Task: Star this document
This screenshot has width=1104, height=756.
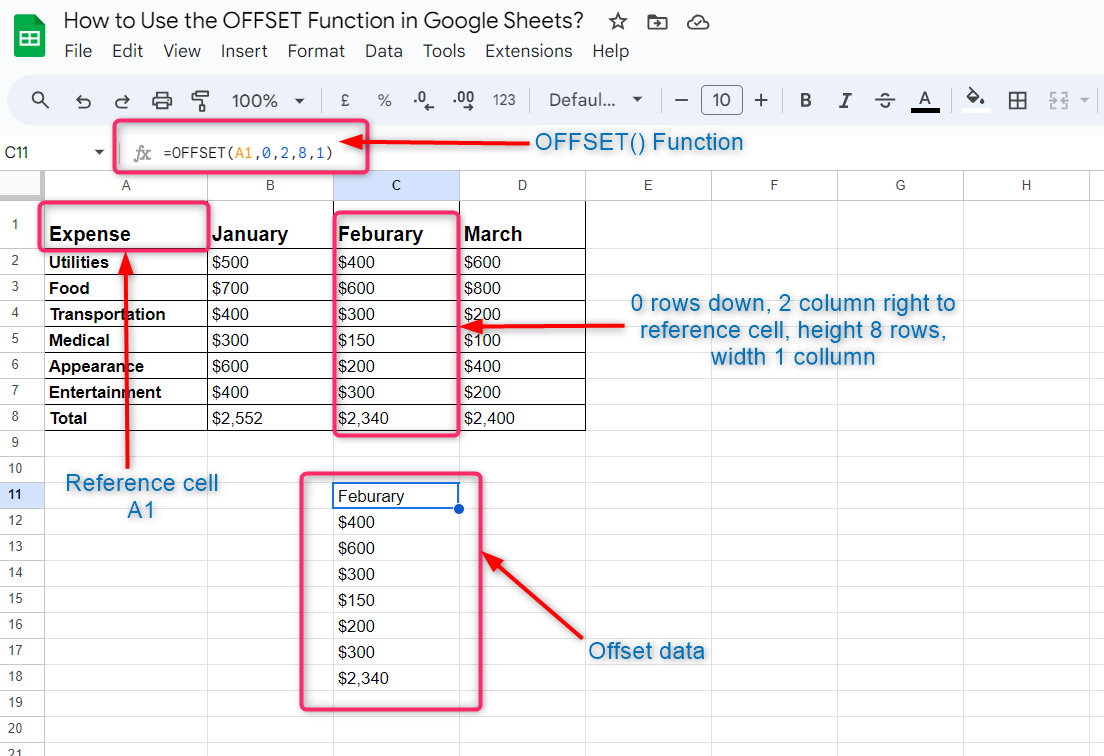Action: (618, 22)
